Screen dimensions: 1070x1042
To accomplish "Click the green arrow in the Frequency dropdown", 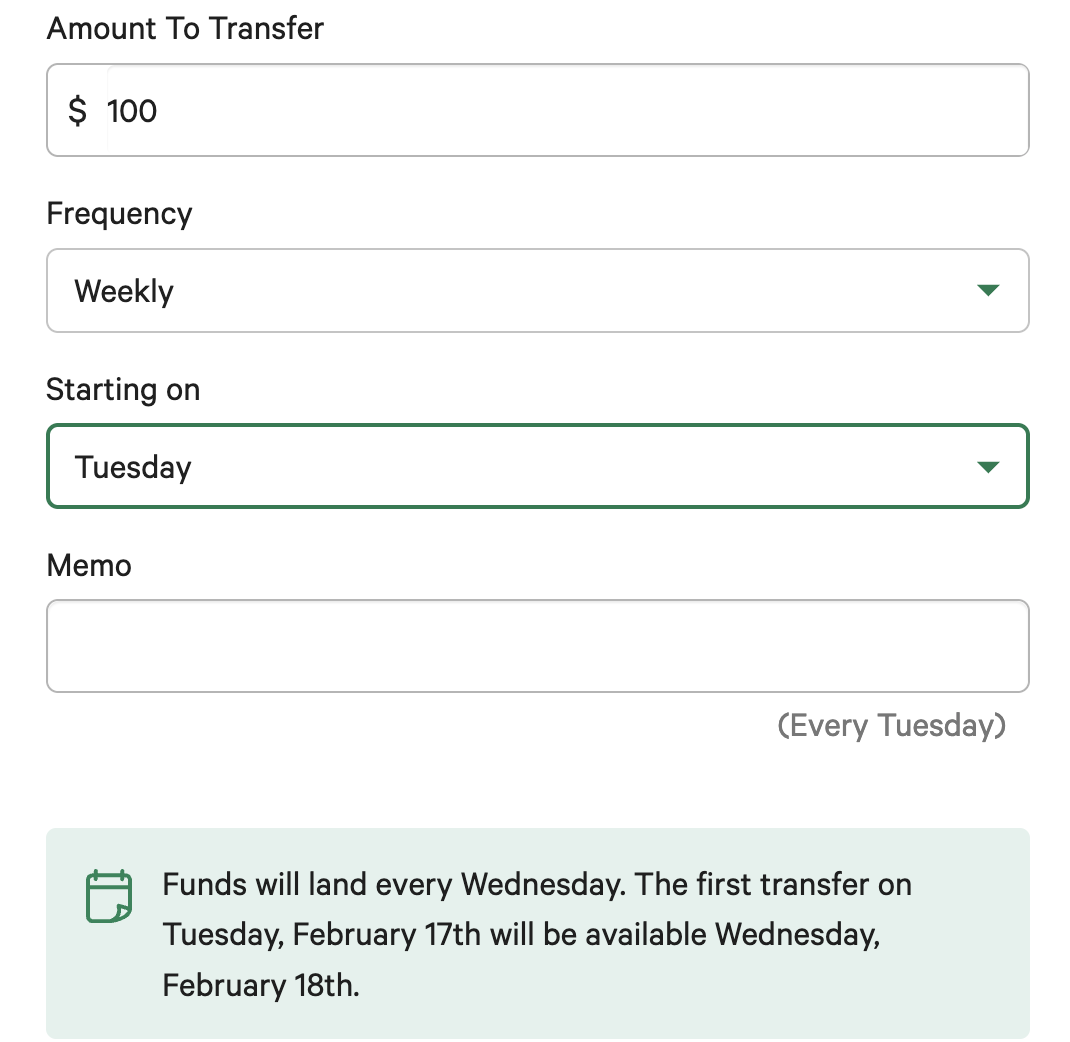I will pos(987,291).
